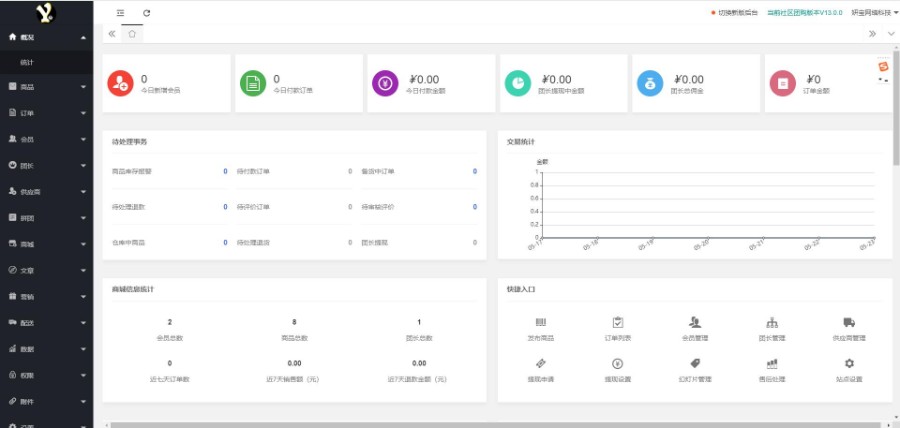
Task: Expand the 商品 sidebar menu
Action: [x=46, y=88]
